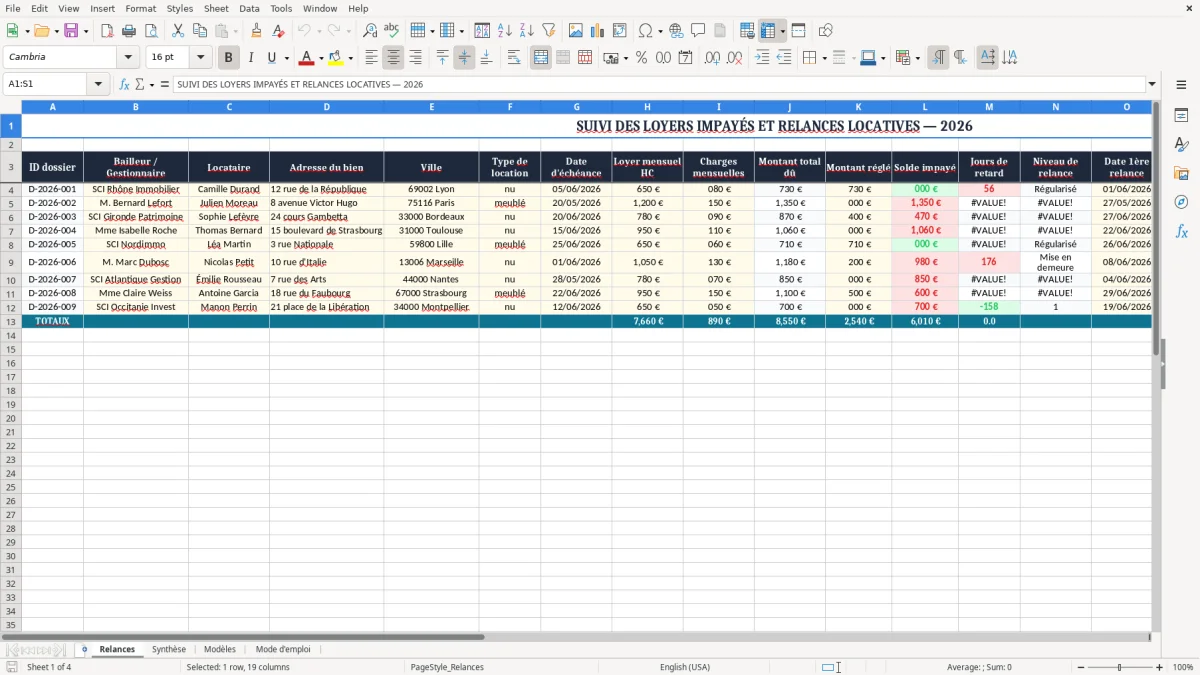
Task: Toggle Center Horizontally alignment
Action: click(x=393, y=58)
